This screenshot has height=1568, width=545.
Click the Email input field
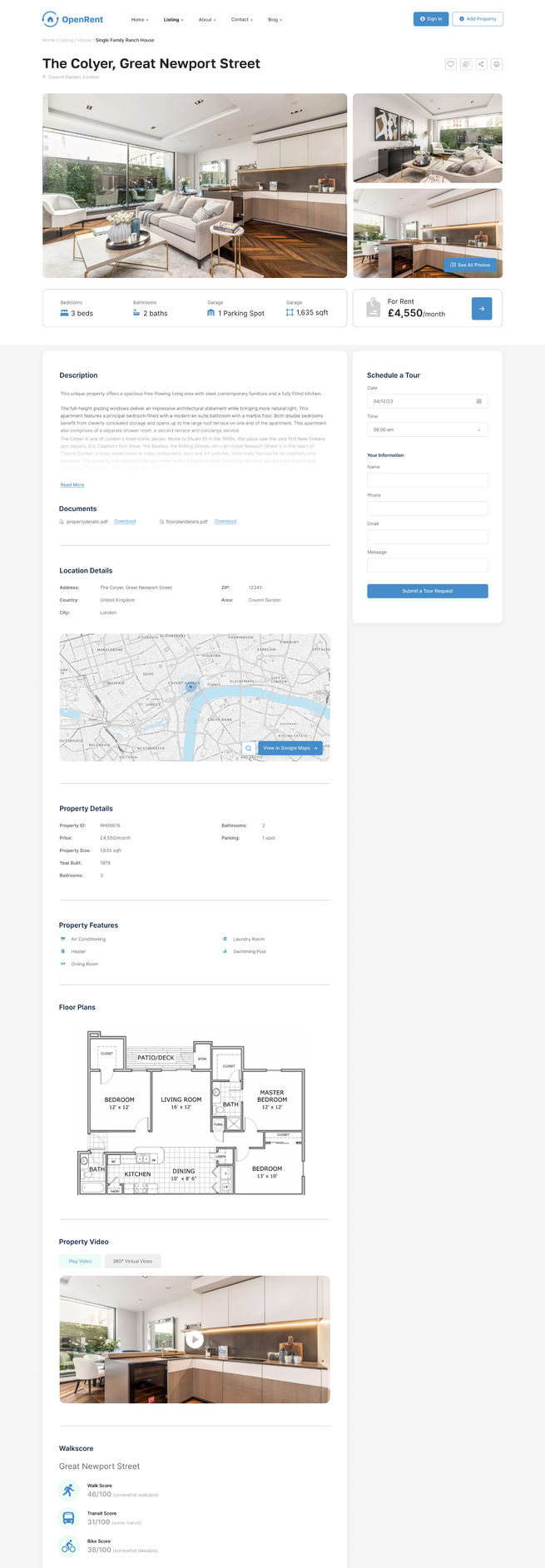(428, 537)
